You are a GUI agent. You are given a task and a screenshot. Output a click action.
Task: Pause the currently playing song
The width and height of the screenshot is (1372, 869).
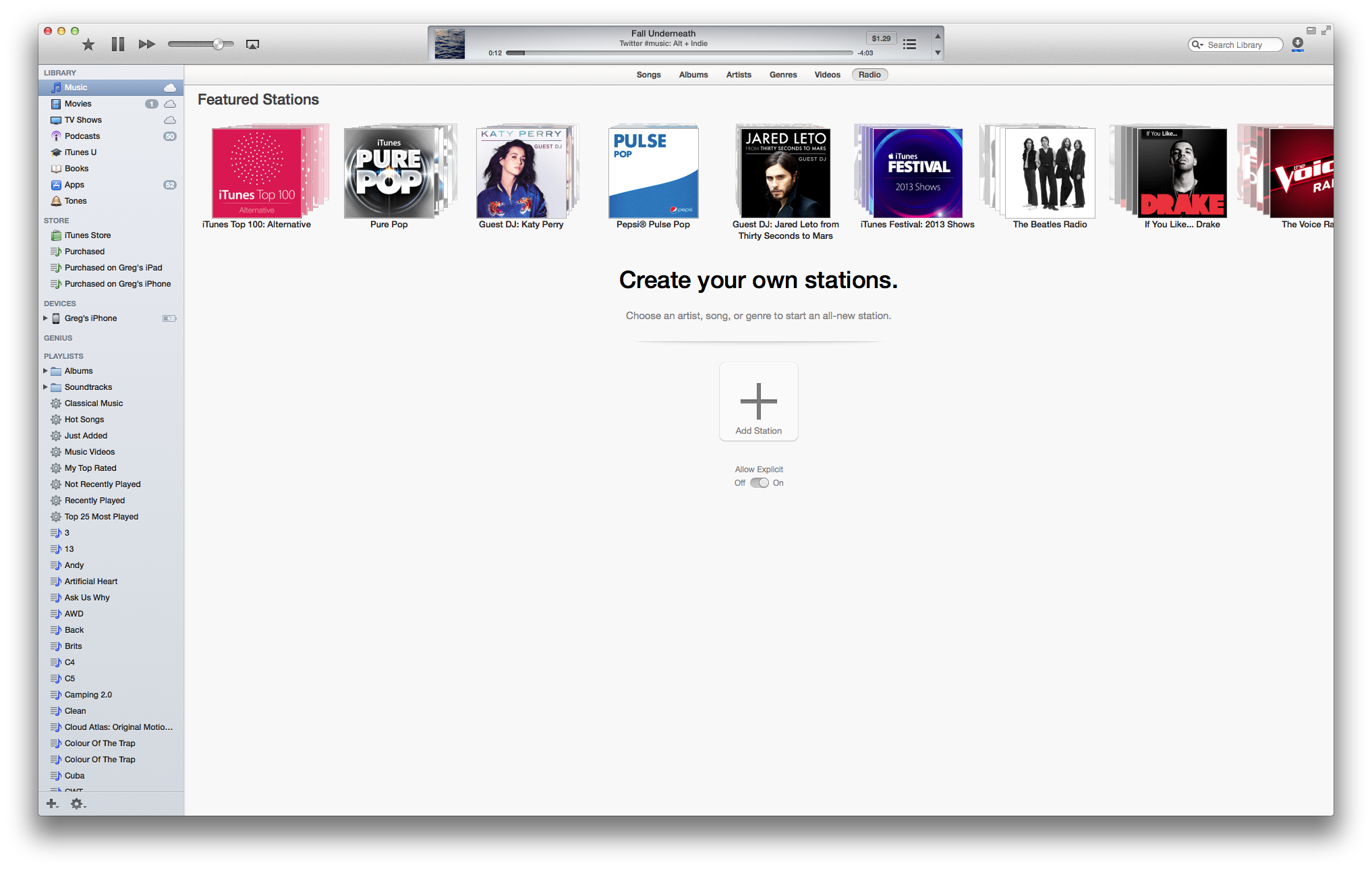tap(118, 45)
